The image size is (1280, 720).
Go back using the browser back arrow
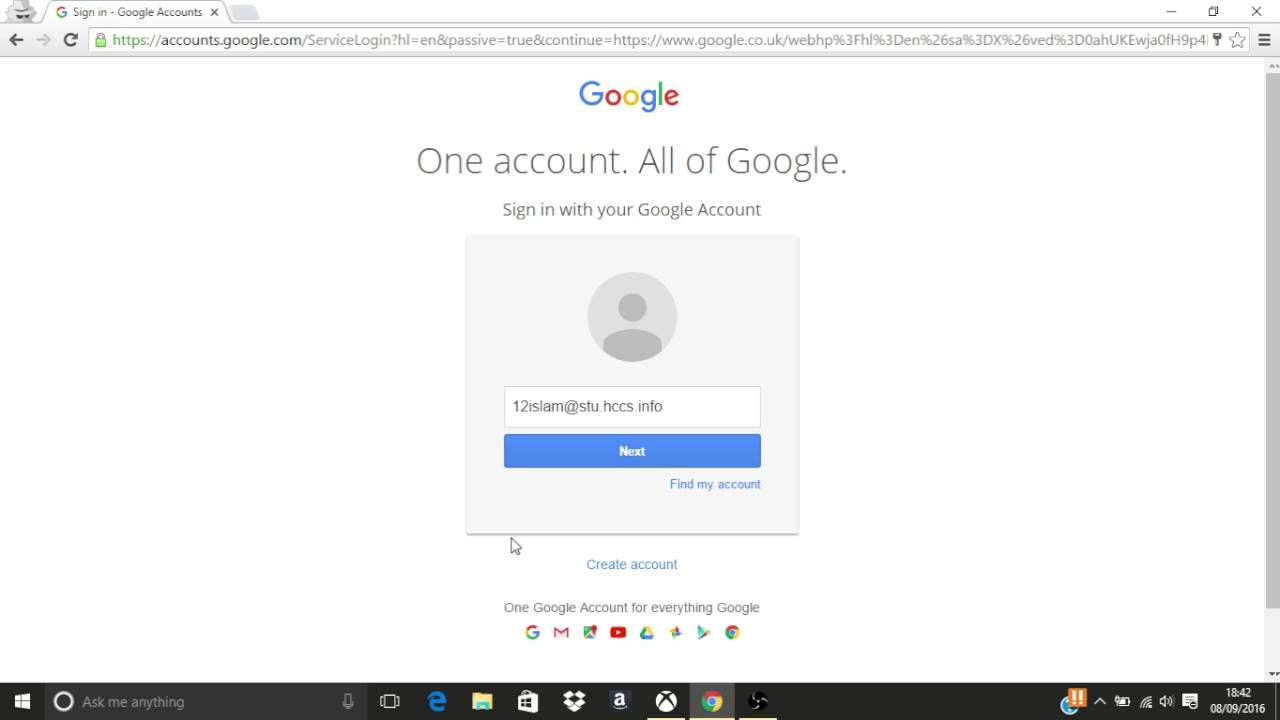16,40
